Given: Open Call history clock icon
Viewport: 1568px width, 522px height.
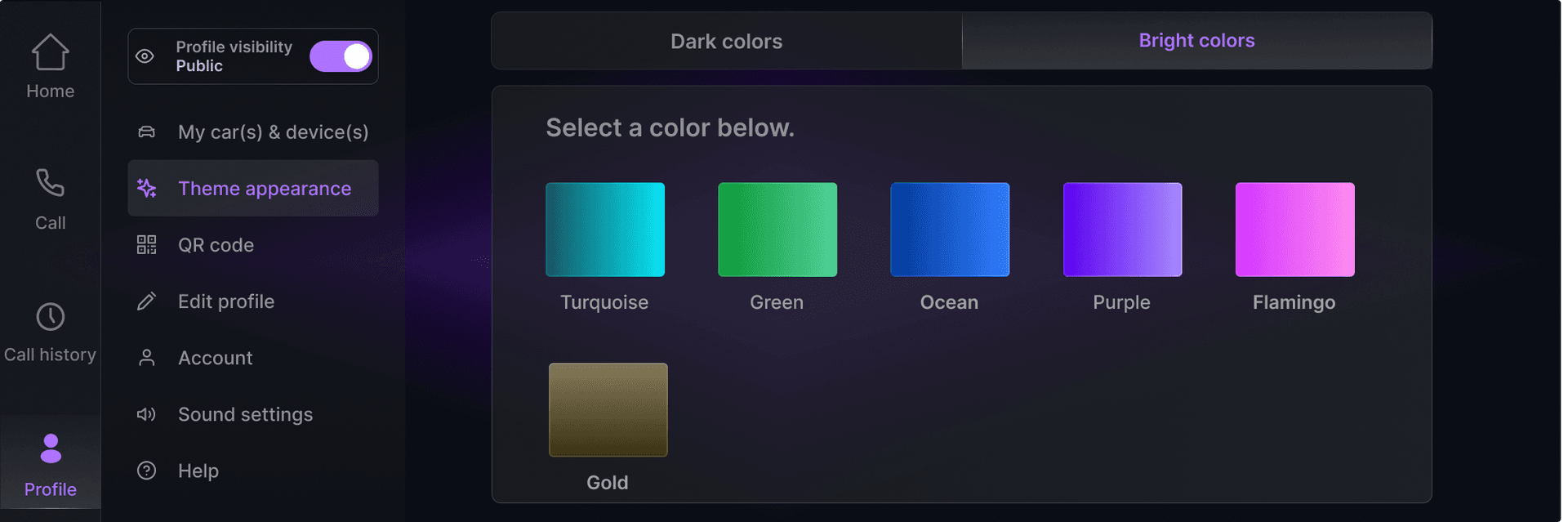Looking at the screenshot, I should coord(50,317).
